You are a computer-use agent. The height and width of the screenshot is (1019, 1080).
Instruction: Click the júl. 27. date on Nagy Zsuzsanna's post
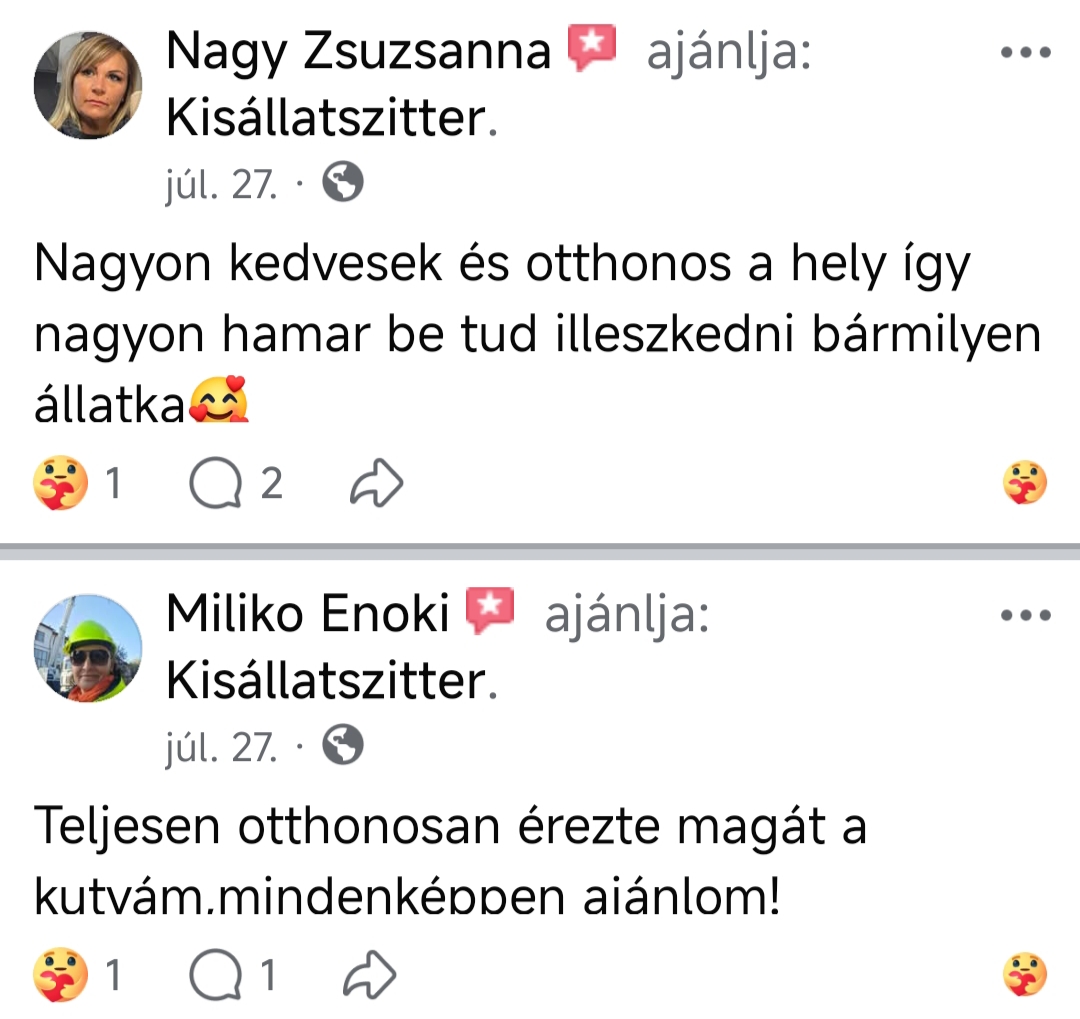(x=221, y=184)
